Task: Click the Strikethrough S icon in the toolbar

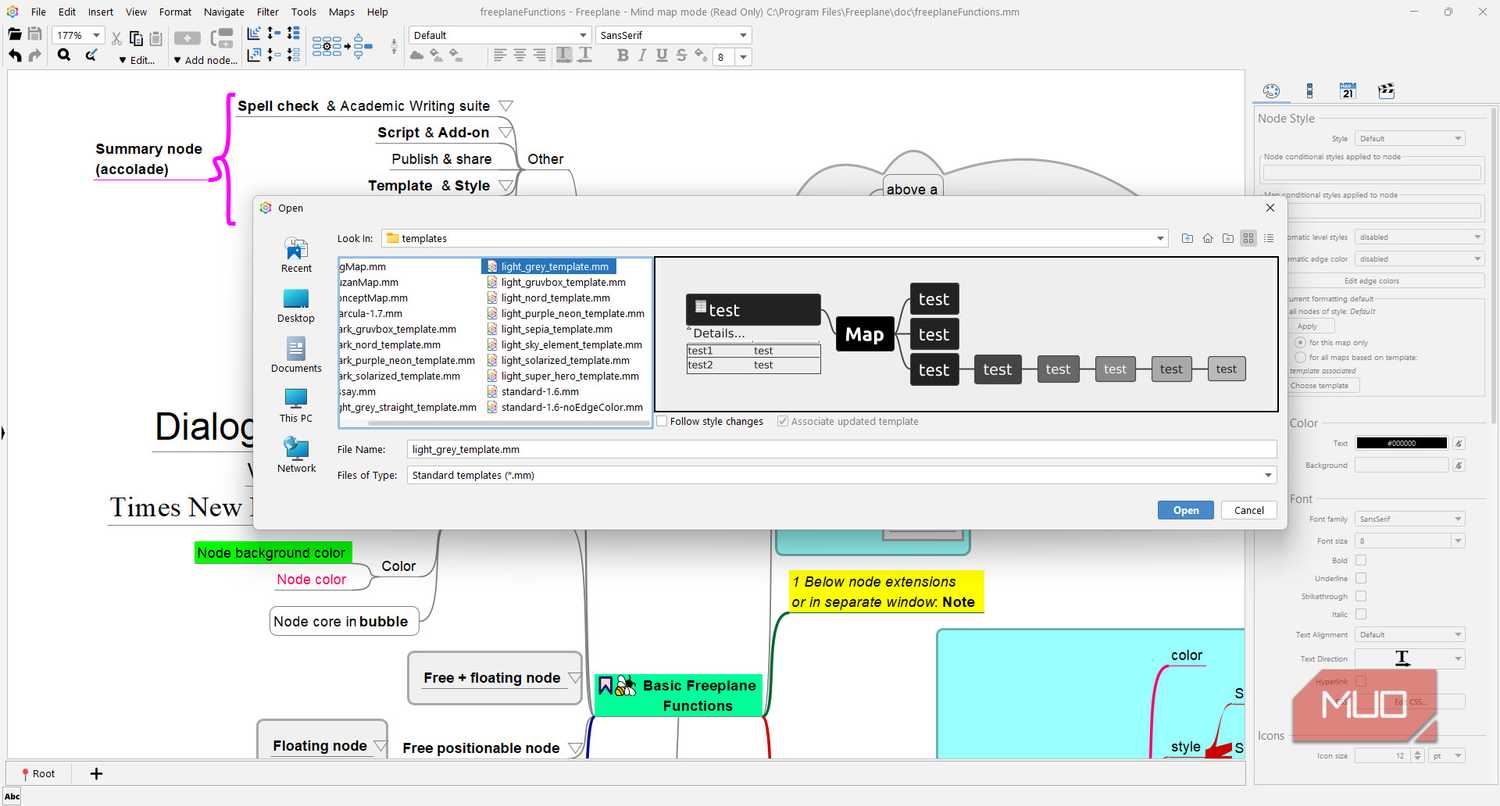Action: tap(681, 56)
